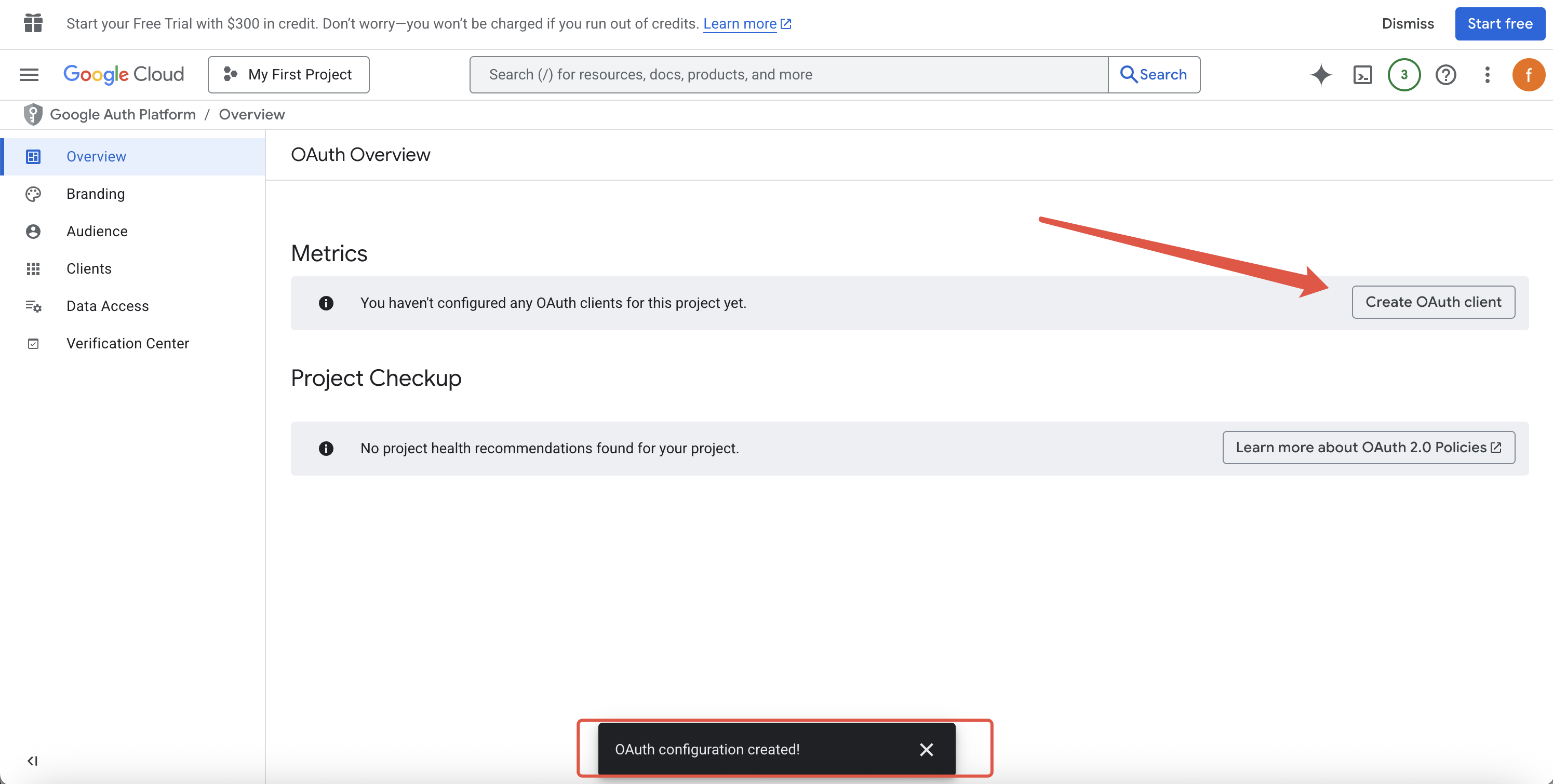Click the Verification Center checkbox icon

coord(33,344)
